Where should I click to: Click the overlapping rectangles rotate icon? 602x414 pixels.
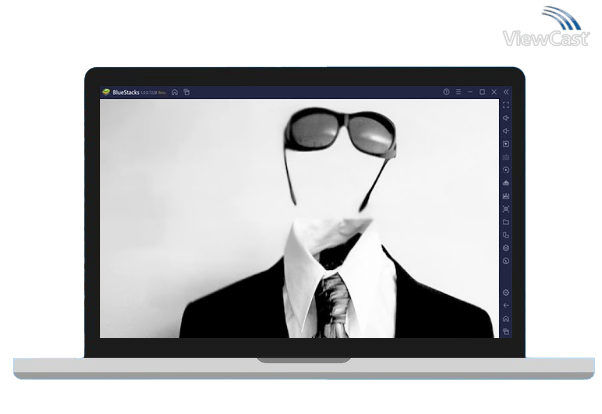pos(506,235)
